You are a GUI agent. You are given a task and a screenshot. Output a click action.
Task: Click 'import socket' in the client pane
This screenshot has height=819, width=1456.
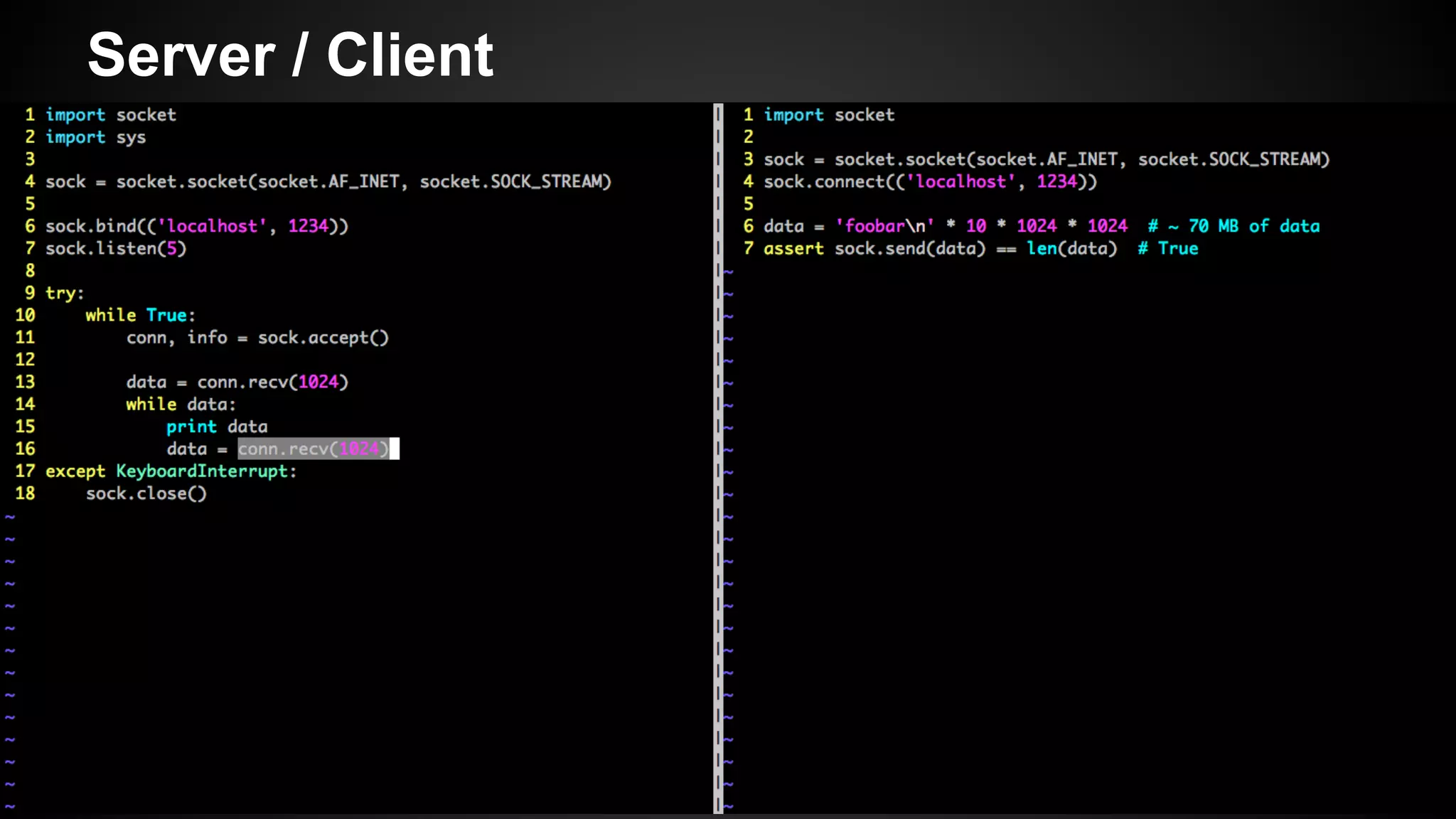tap(829, 114)
